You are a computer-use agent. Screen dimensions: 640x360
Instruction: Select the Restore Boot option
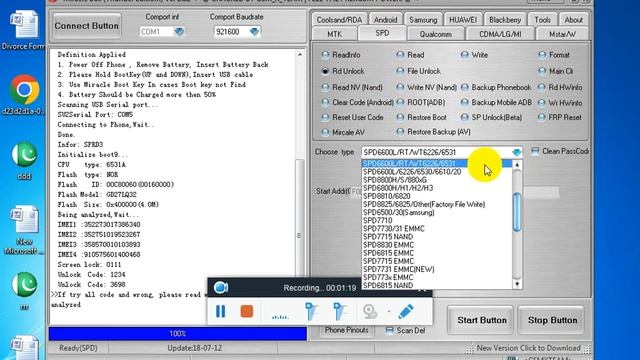point(422,117)
